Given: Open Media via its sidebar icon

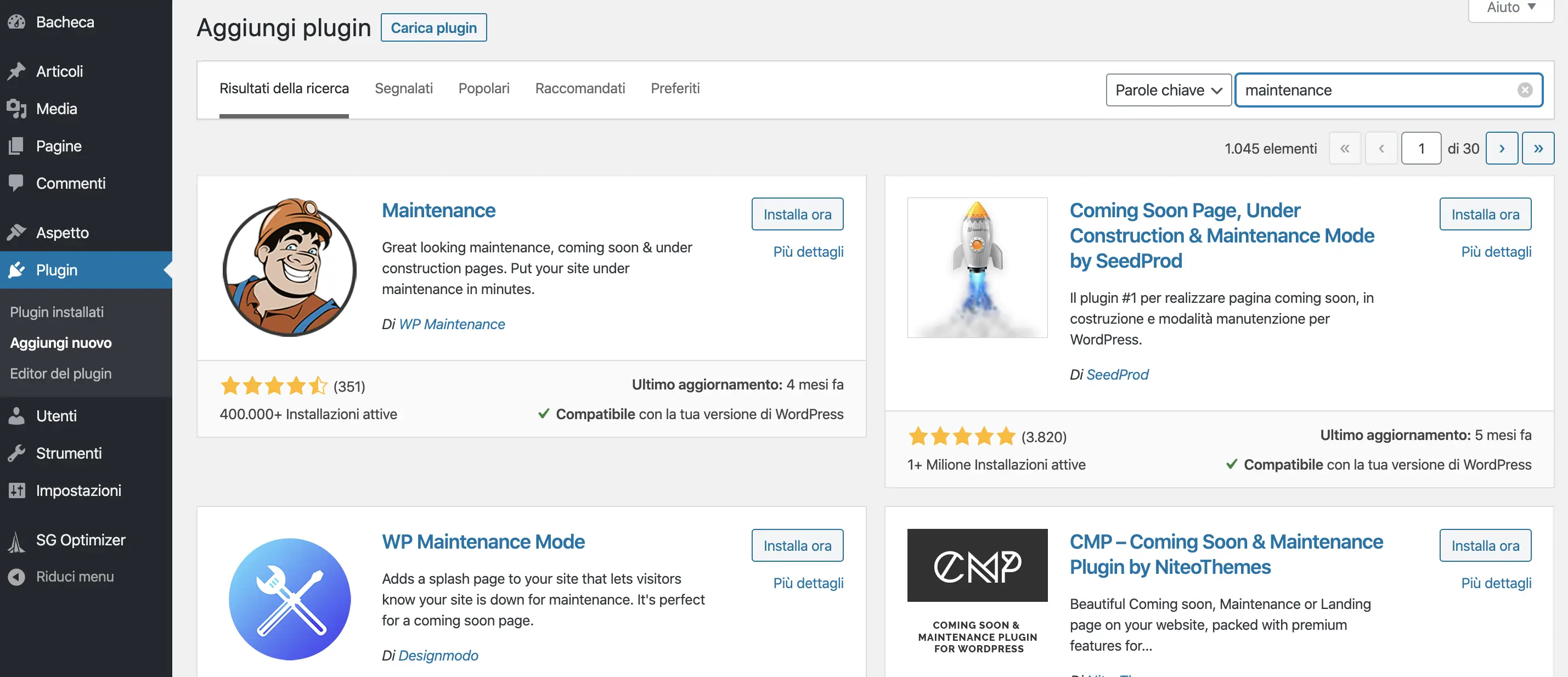Looking at the screenshot, I should click(x=16, y=109).
